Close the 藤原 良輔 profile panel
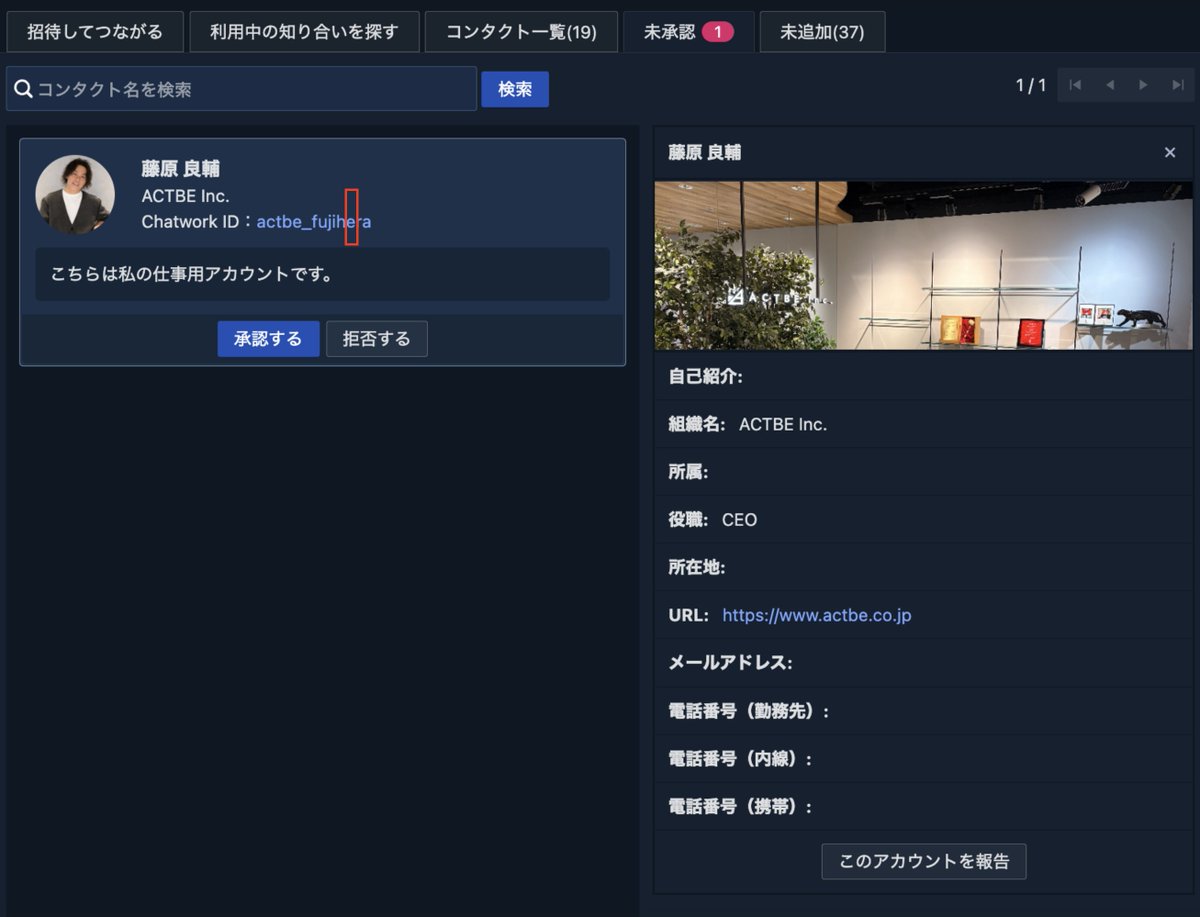The width and height of the screenshot is (1200, 917). point(1170,152)
